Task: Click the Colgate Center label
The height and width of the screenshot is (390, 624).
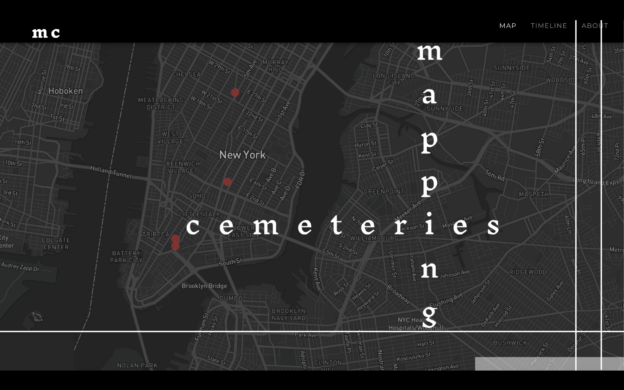Action: coord(56,244)
